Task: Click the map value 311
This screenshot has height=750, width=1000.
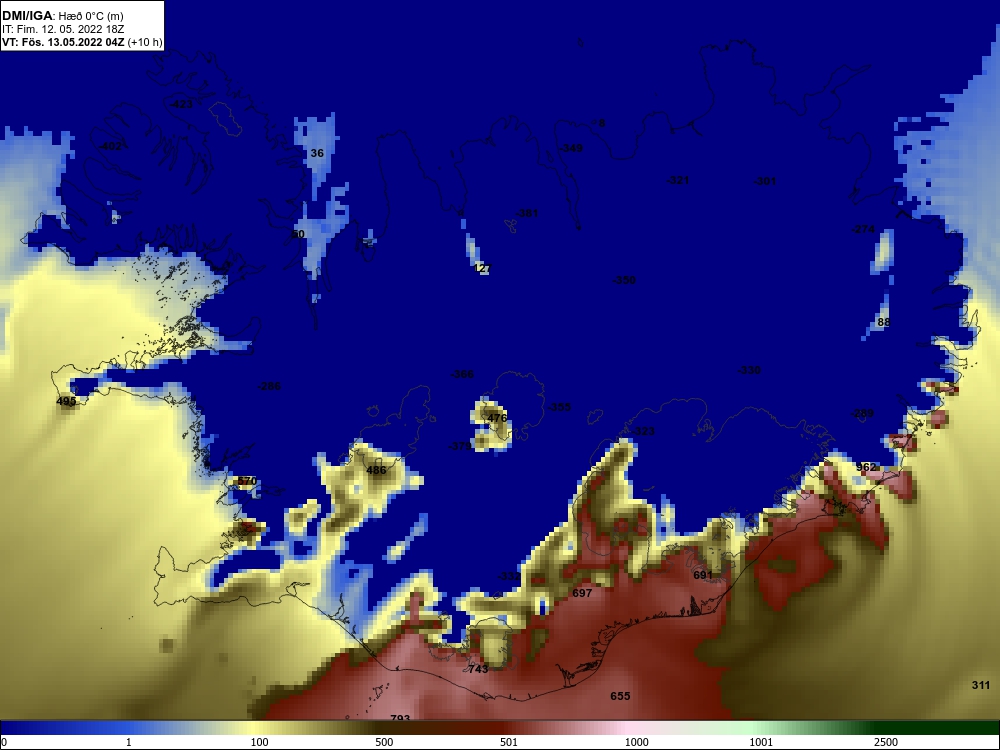Action: pyautogui.click(x=981, y=685)
